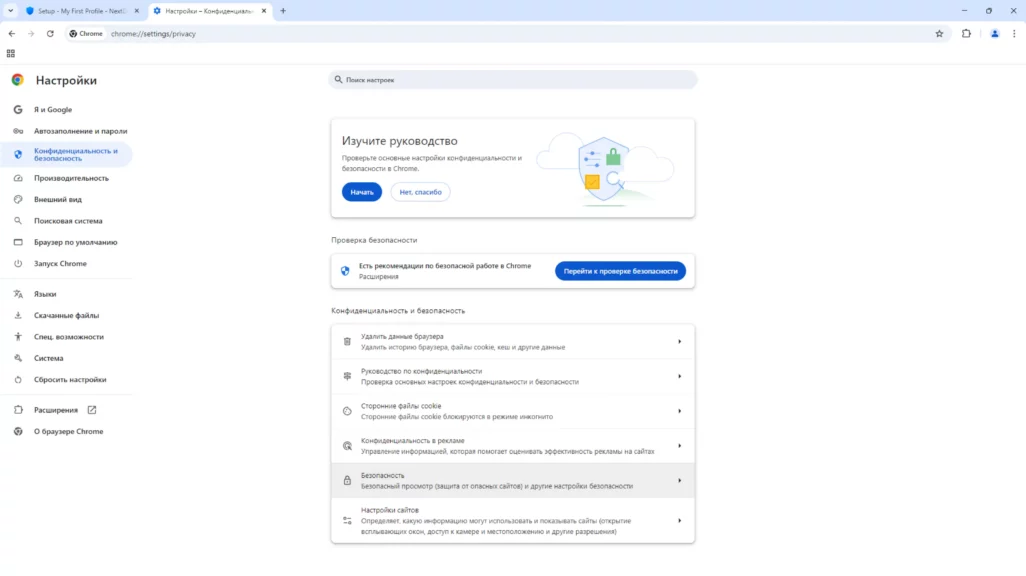Click the back navigation arrow
Image resolution: width=1026 pixels, height=576 pixels.
click(12, 33)
